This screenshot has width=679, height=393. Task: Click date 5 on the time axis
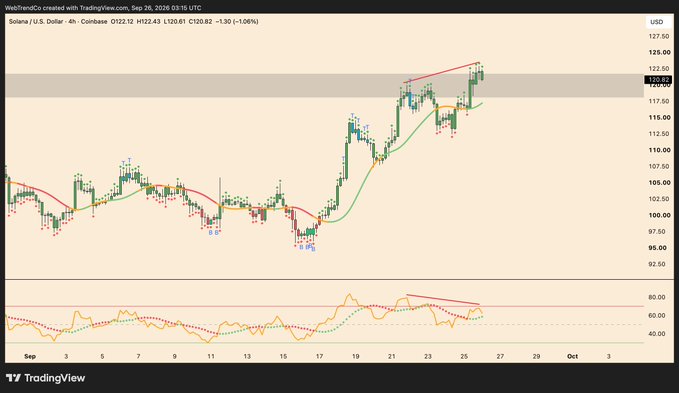tap(102, 356)
